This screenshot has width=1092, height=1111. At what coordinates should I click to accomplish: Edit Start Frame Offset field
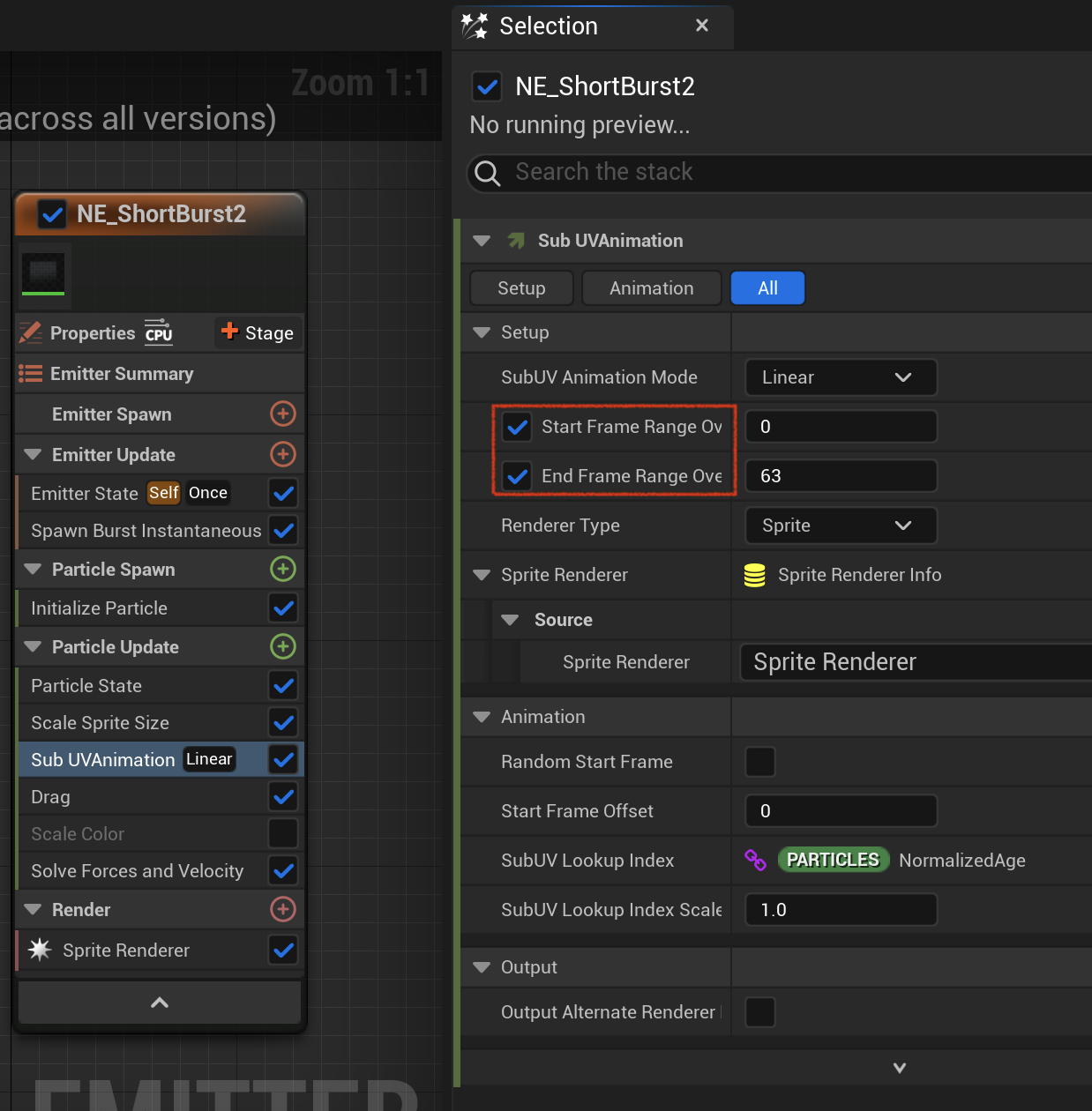pyautogui.click(x=841, y=811)
